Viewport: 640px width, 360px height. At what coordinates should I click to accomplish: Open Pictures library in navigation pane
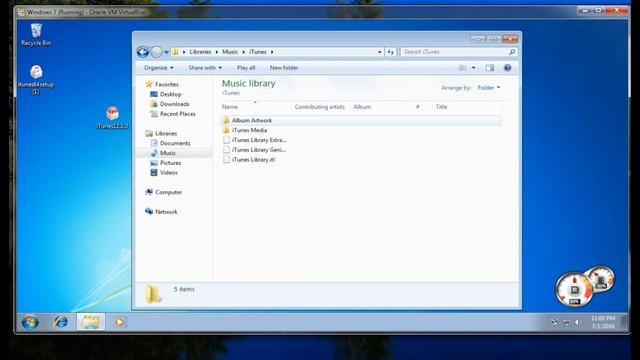point(170,163)
